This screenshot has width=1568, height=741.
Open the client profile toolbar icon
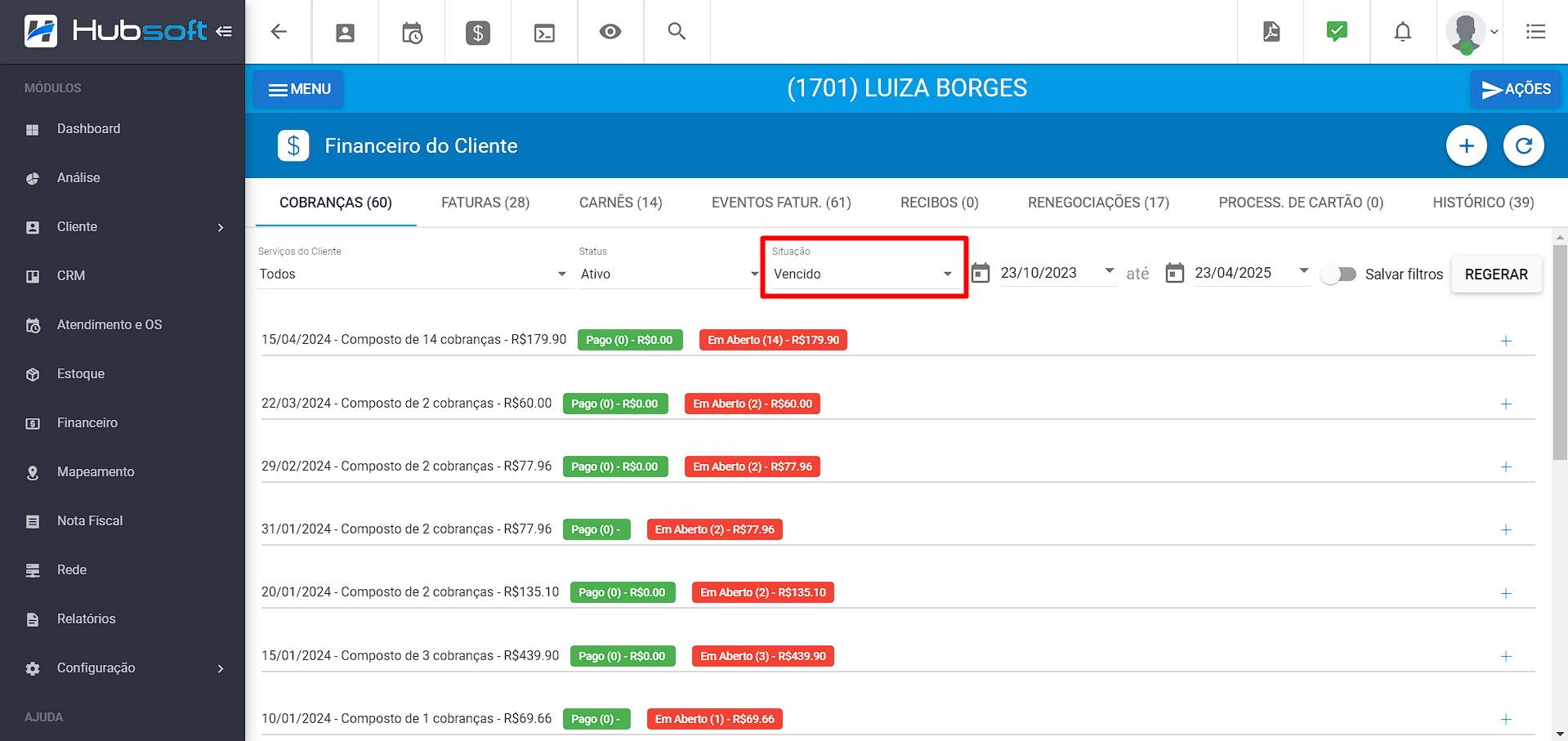[346, 33]
